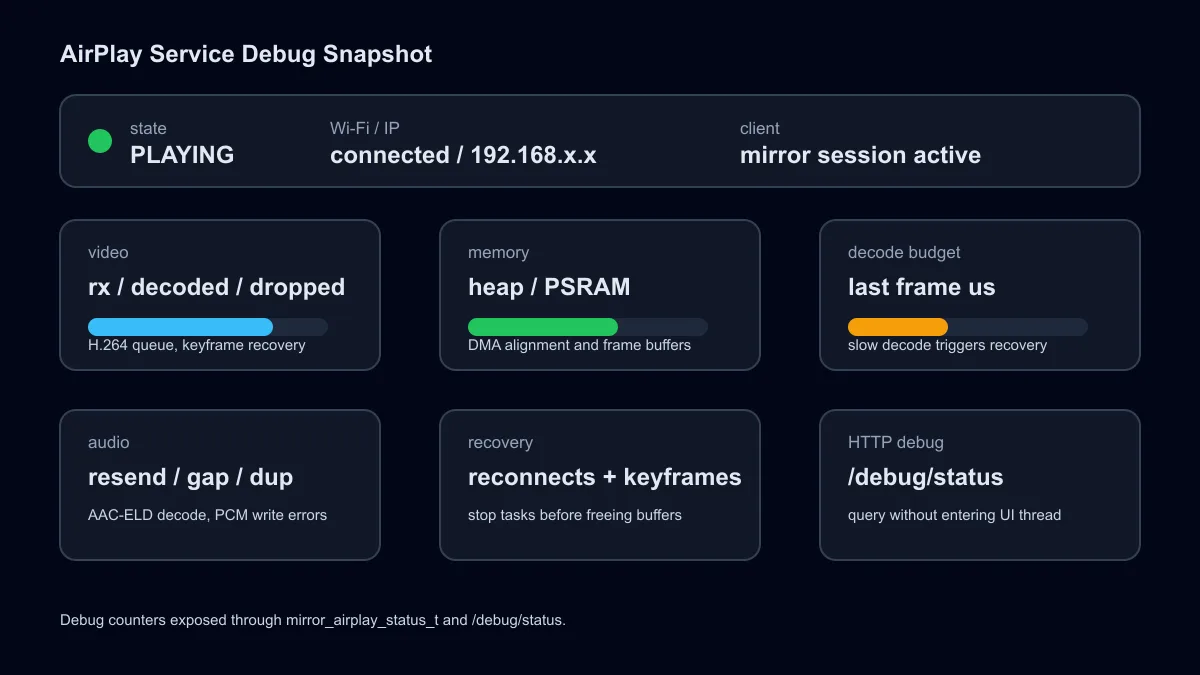Click the green PLAYING status dot
This screenshot has width=1200, height=675.
point(100,141)
